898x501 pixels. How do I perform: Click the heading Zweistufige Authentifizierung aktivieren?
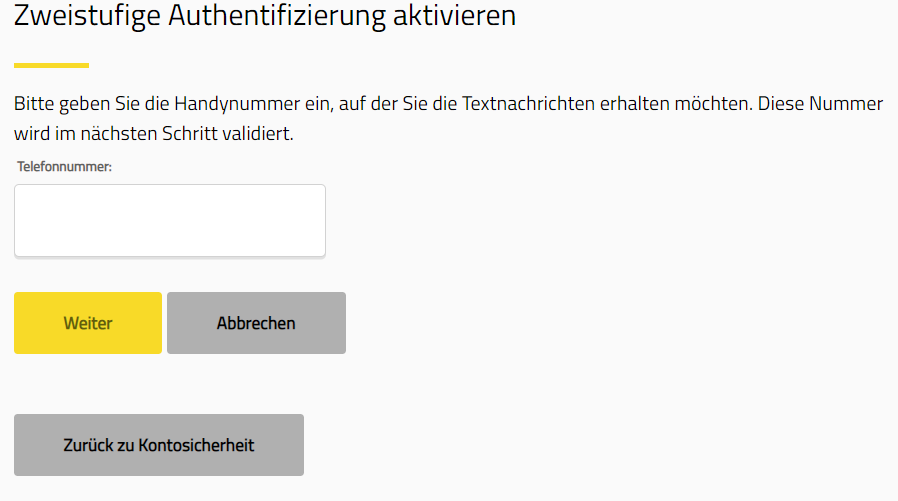coord(265,16)
